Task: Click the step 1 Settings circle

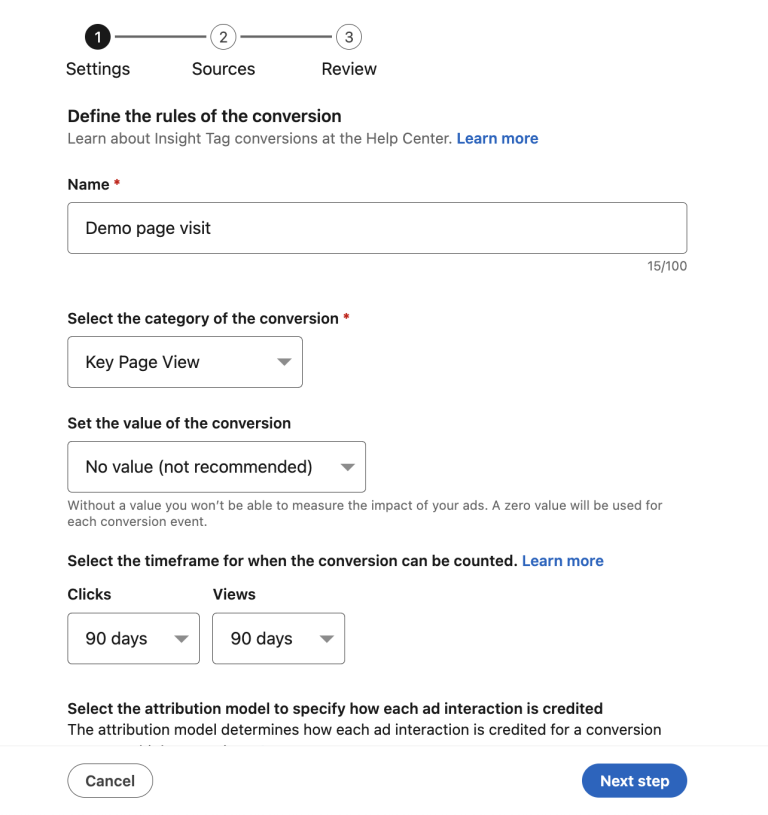Action: pyautogui.click(x=97, y=36)
